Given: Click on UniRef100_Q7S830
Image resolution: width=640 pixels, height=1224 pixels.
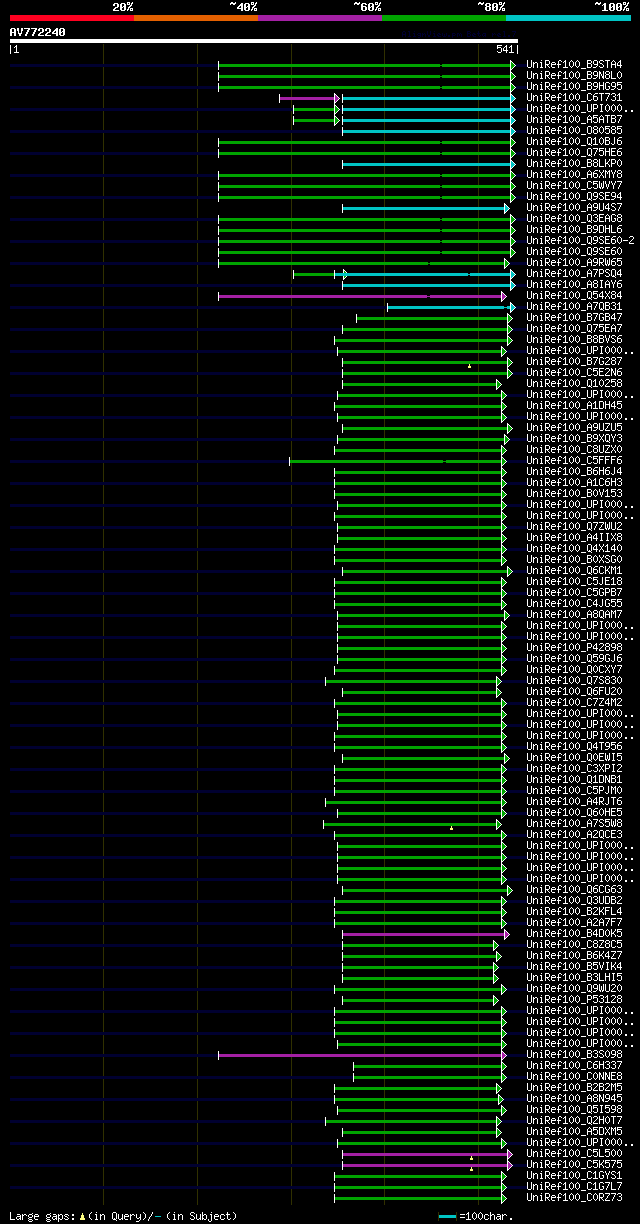Looking at the screenshot, I should click(x=574, y=681).
